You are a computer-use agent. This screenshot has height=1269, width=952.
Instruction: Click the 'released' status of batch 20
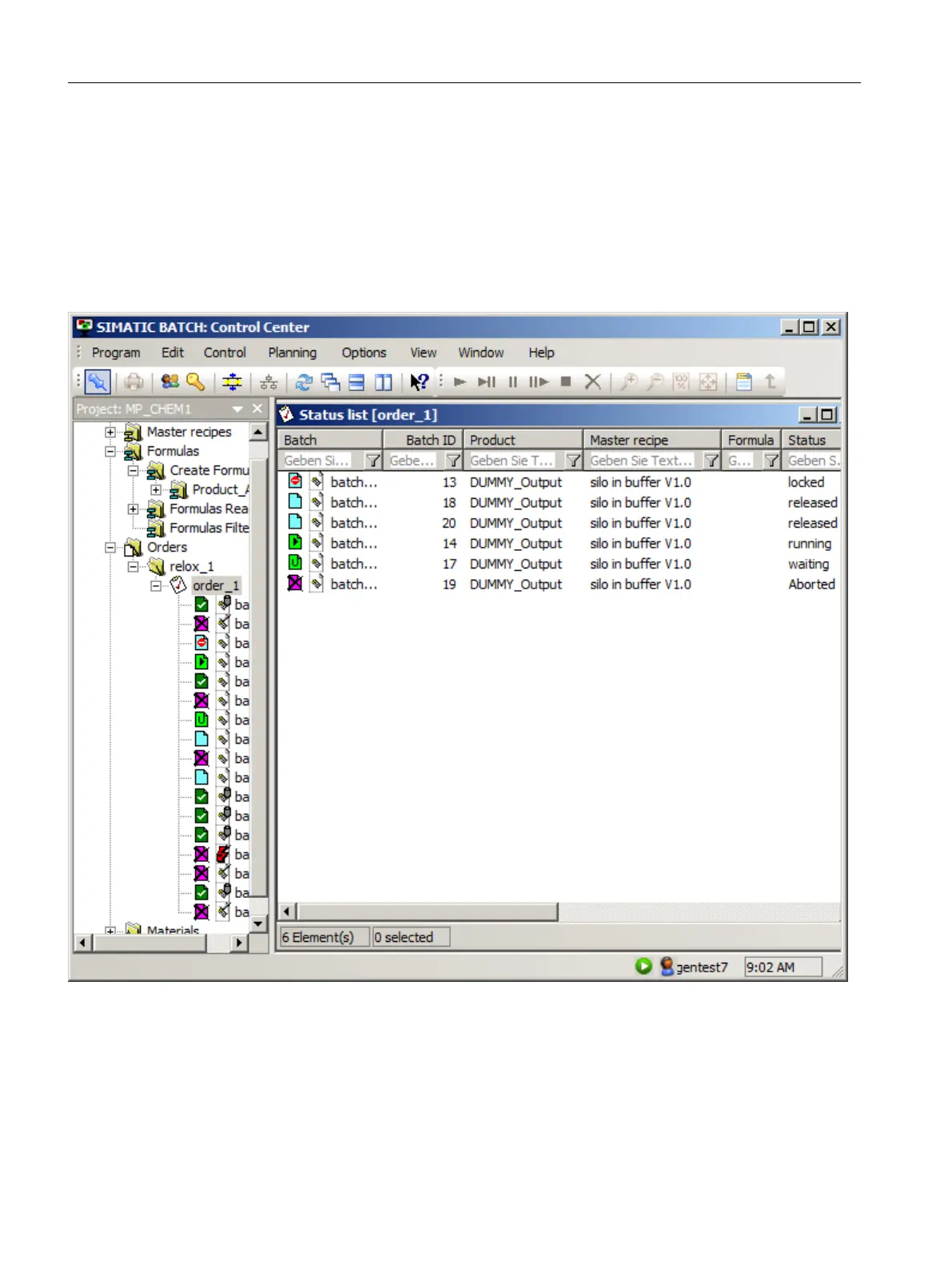coord(812,523)
